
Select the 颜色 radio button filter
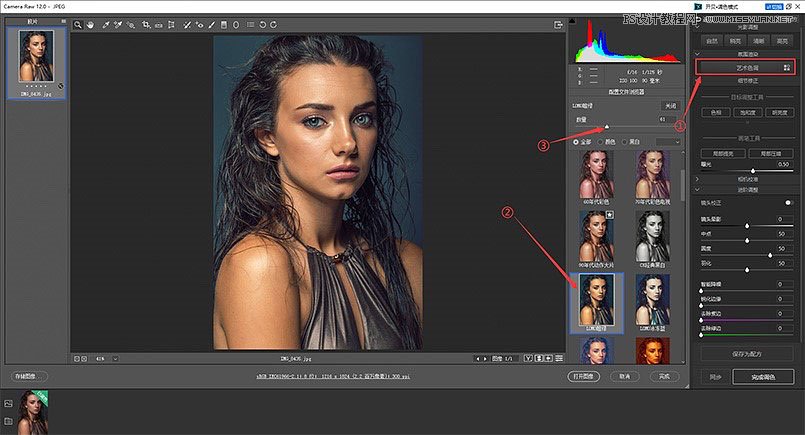point(600,142)
